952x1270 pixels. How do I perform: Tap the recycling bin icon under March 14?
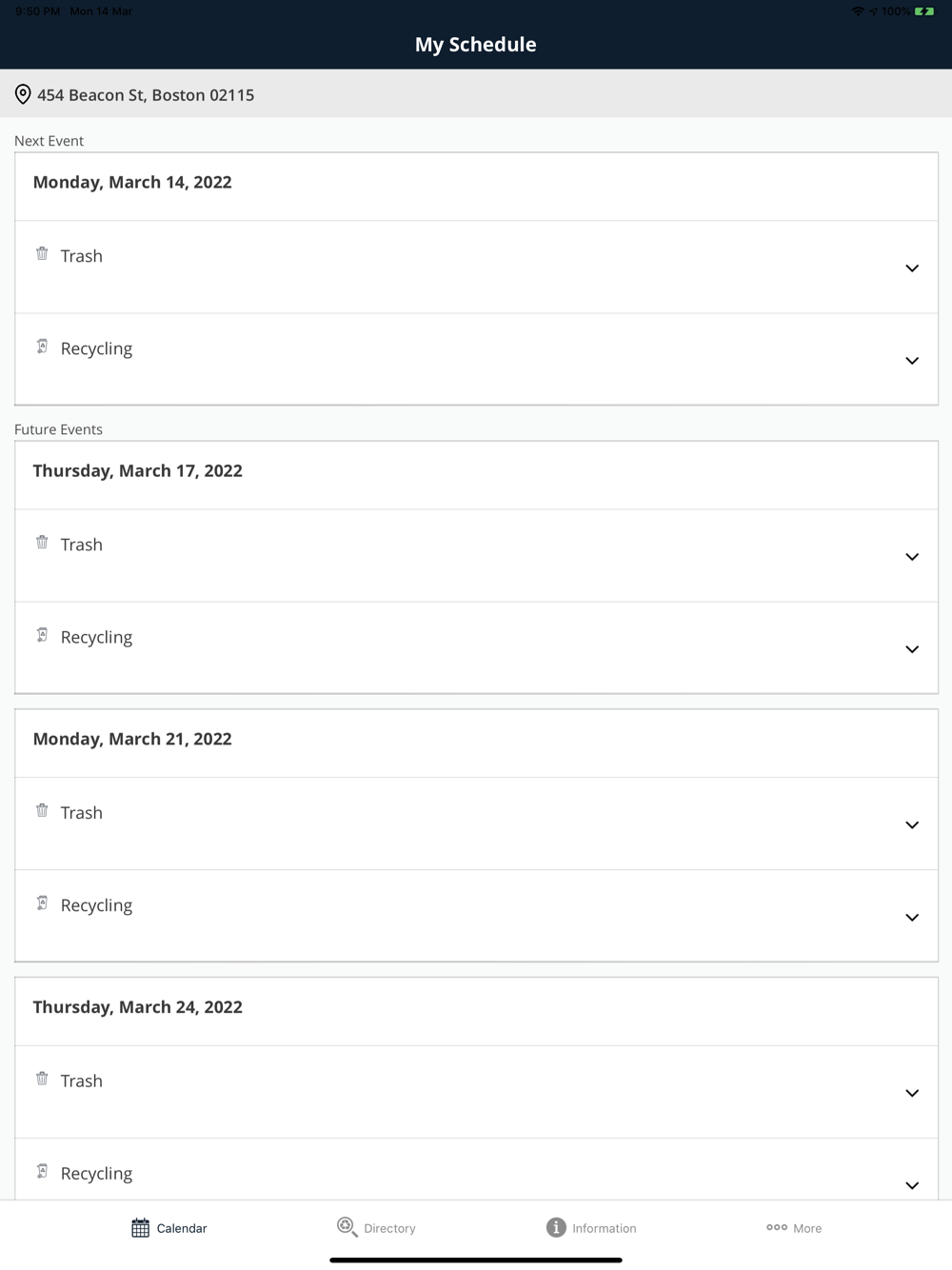point(42,347)
